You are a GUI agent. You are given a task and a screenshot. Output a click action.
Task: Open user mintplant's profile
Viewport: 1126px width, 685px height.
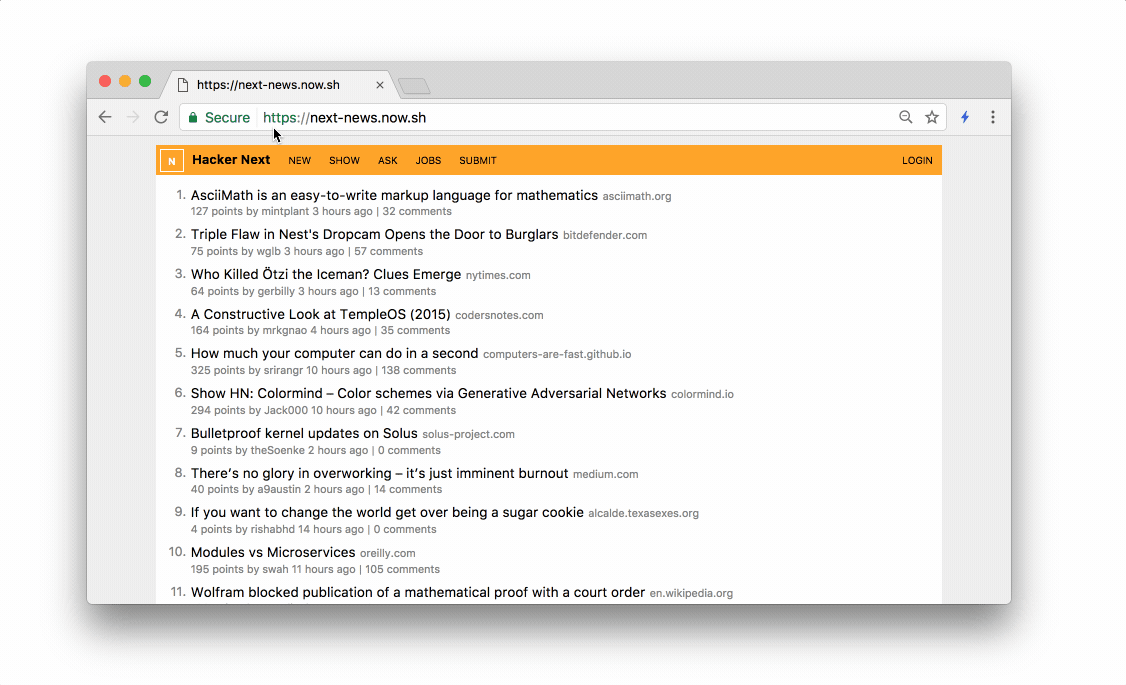click(x=285, y=212)
